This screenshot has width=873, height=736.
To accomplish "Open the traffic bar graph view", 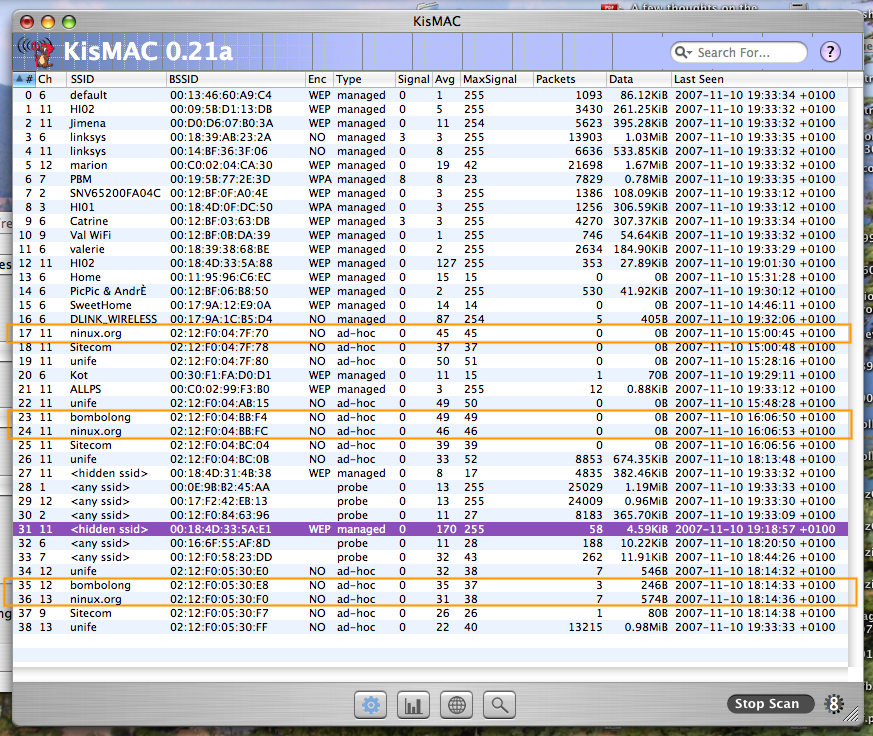I will (413, 705).
